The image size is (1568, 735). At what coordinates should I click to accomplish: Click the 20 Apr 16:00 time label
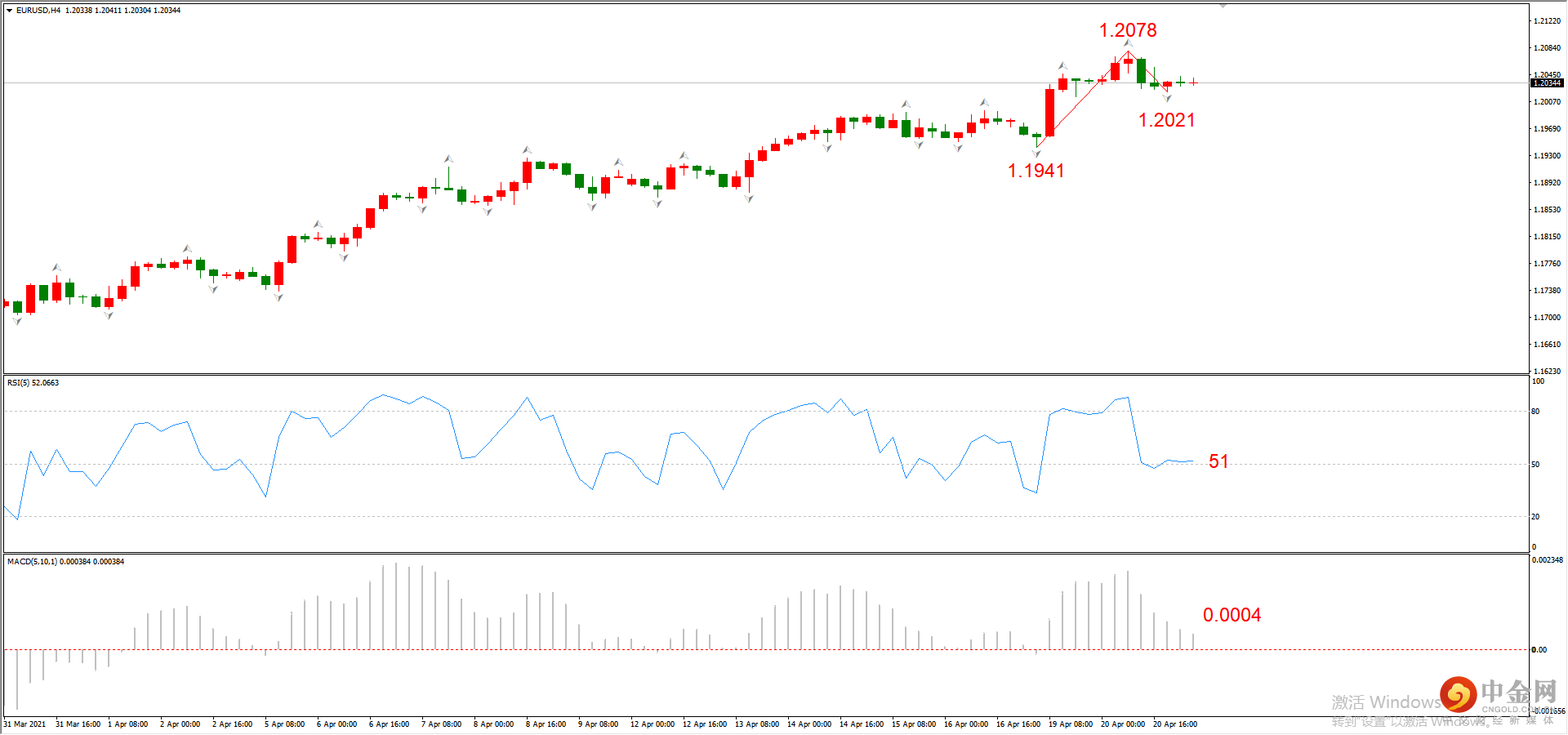[x=1175, y=724]
